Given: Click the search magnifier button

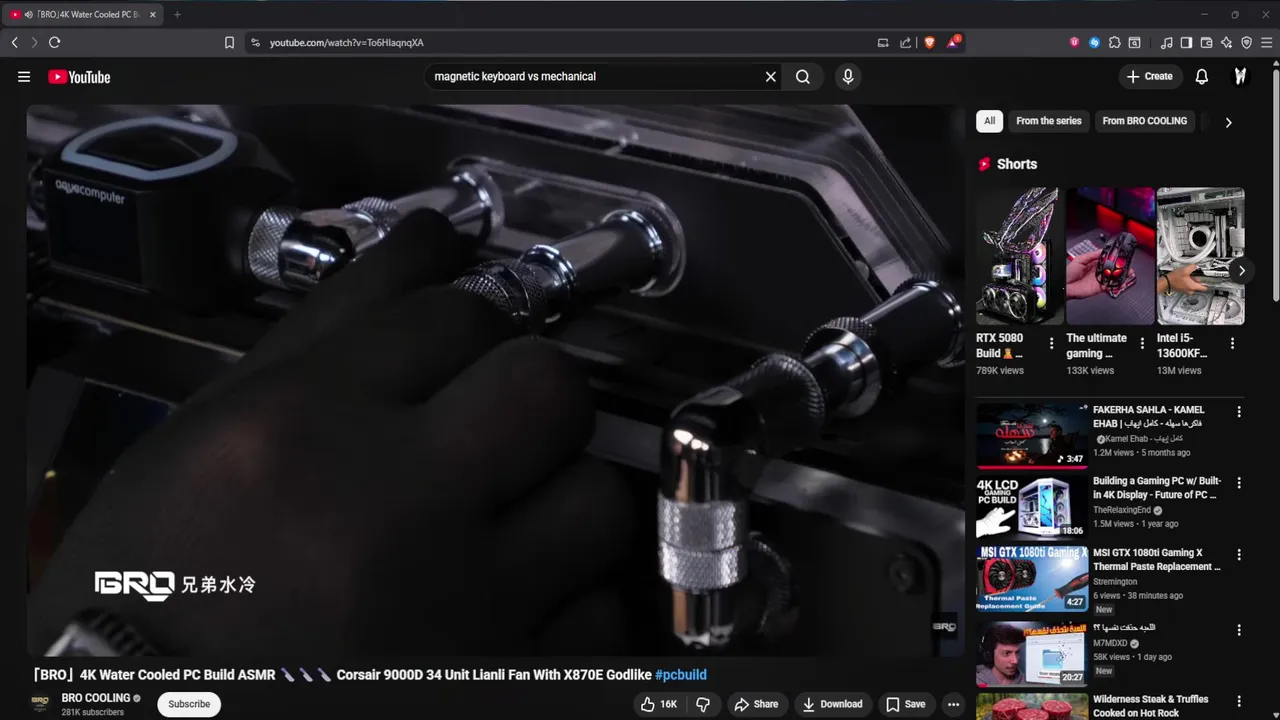Looking at the screenshot, I should pos(803,77).
